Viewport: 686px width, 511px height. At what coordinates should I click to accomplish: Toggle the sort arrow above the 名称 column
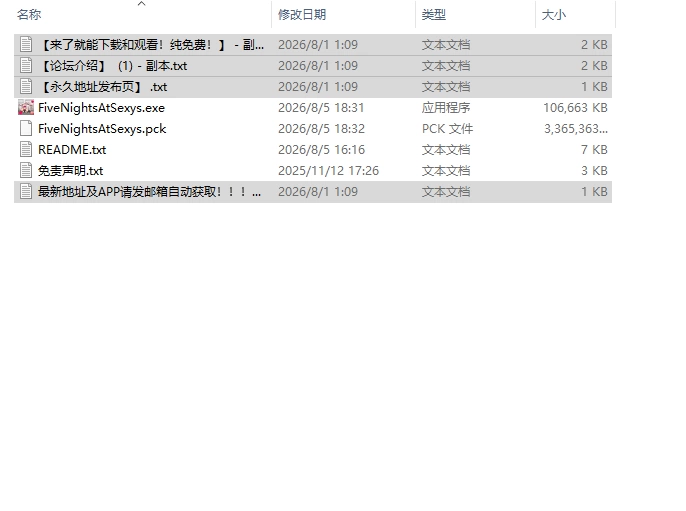point(141,4)
